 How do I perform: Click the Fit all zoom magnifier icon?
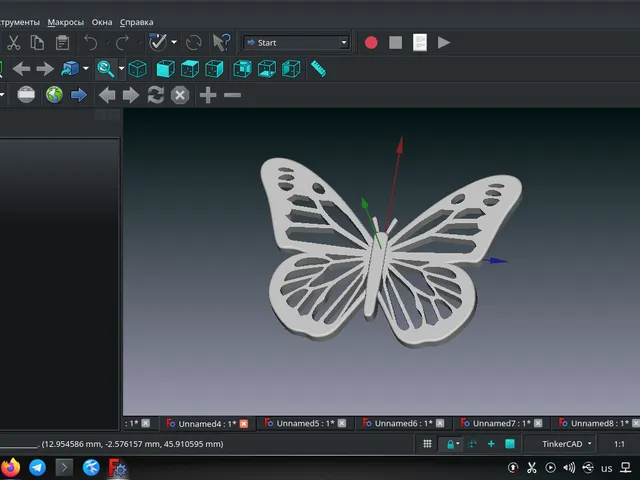106,69
